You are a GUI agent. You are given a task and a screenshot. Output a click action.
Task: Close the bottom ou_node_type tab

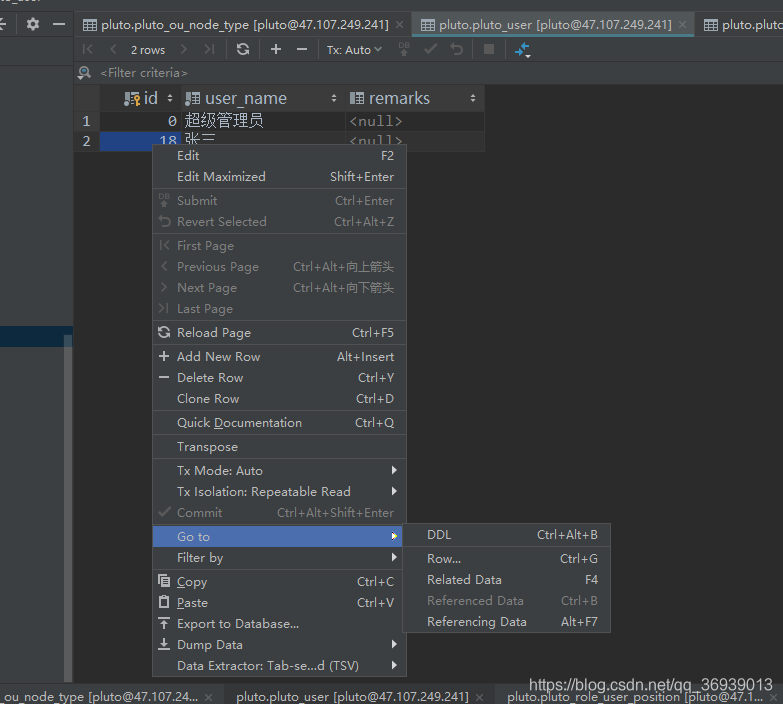[x=209, y=697]
